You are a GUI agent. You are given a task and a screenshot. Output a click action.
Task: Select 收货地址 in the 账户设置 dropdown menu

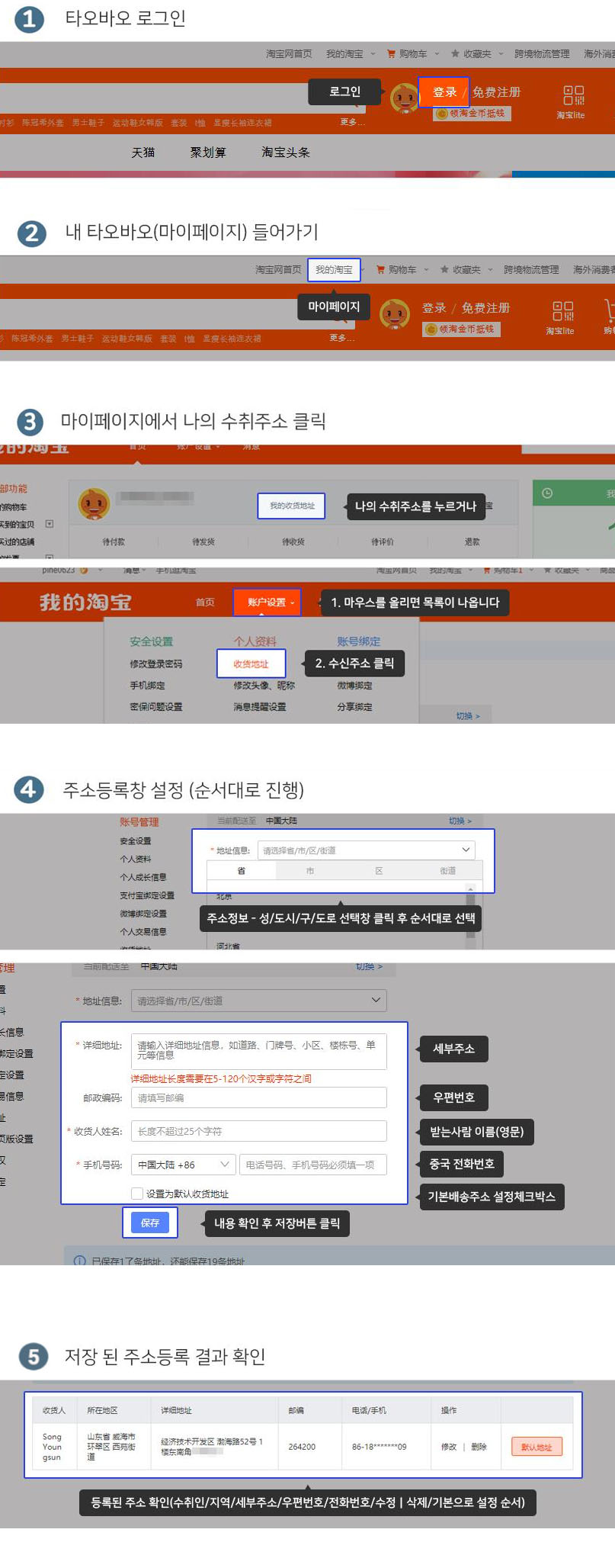point(251,664)
